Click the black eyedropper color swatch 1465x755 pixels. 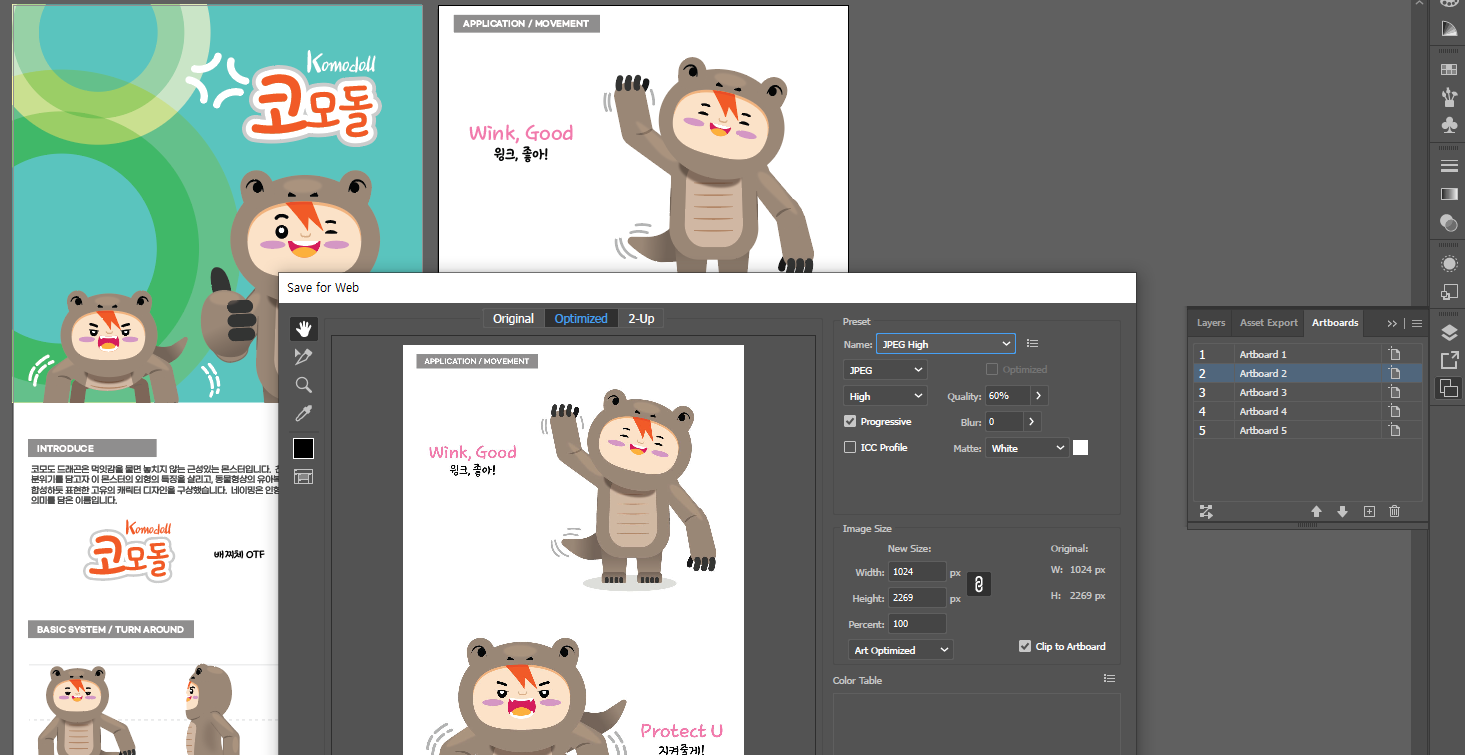tap(303, 448)
